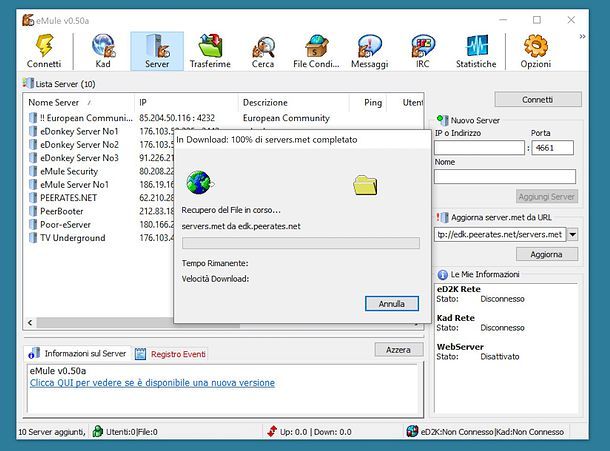Click Le Mie Informazioni info icon
Image resolution: width=610 pixels, height=451 pixels.
442,275
